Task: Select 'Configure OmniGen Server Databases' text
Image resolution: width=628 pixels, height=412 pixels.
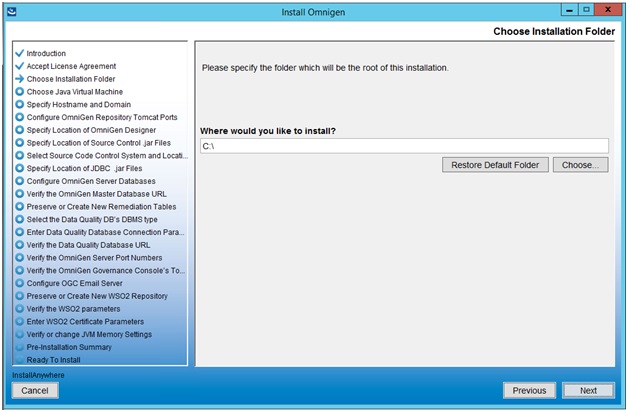Action: [91, 181]
